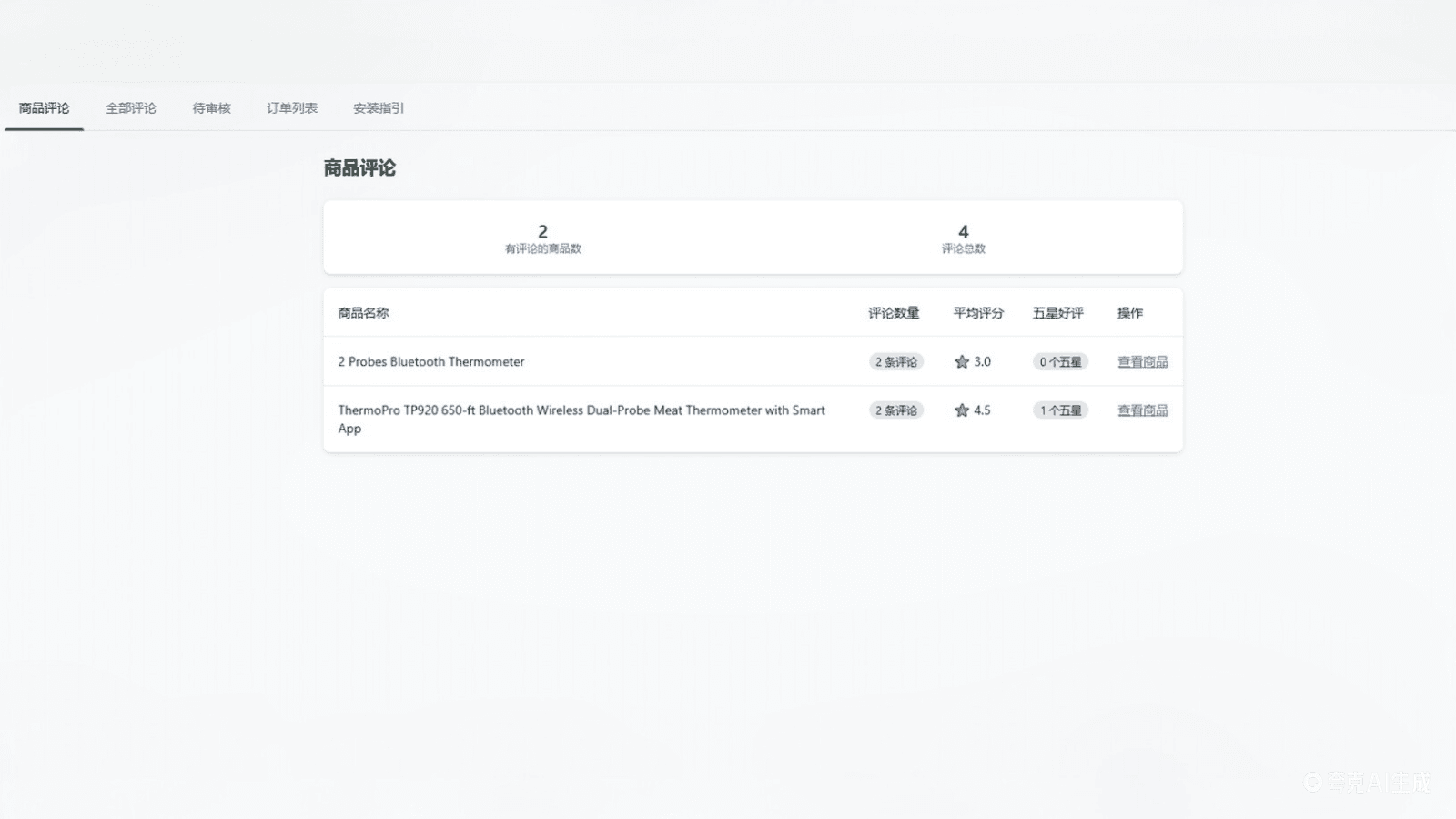
Task: Click star icon beside the 3.0 rating
Action: tap(962, 362)
